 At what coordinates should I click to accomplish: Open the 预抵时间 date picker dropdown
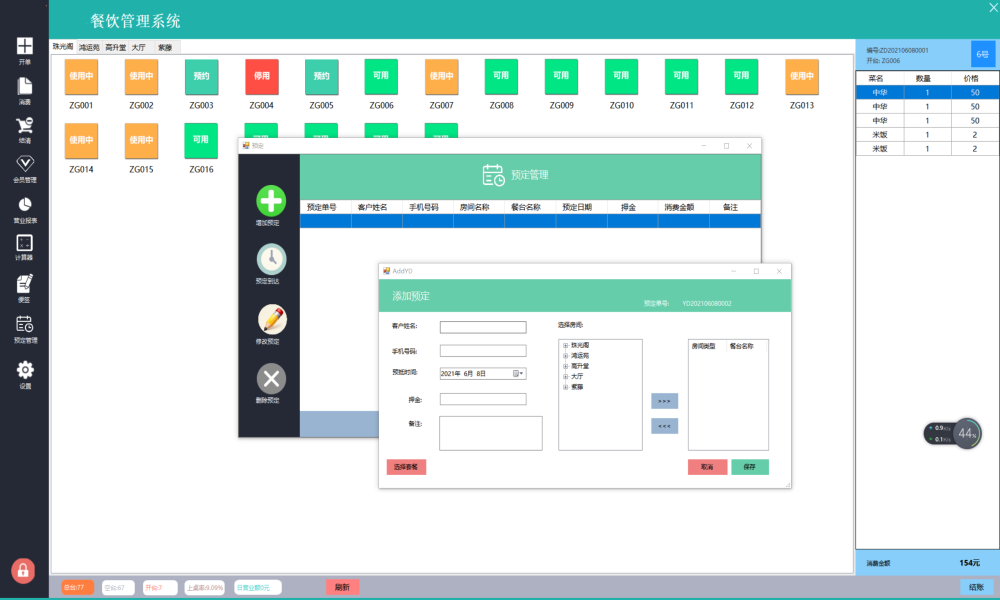point(518,374)
